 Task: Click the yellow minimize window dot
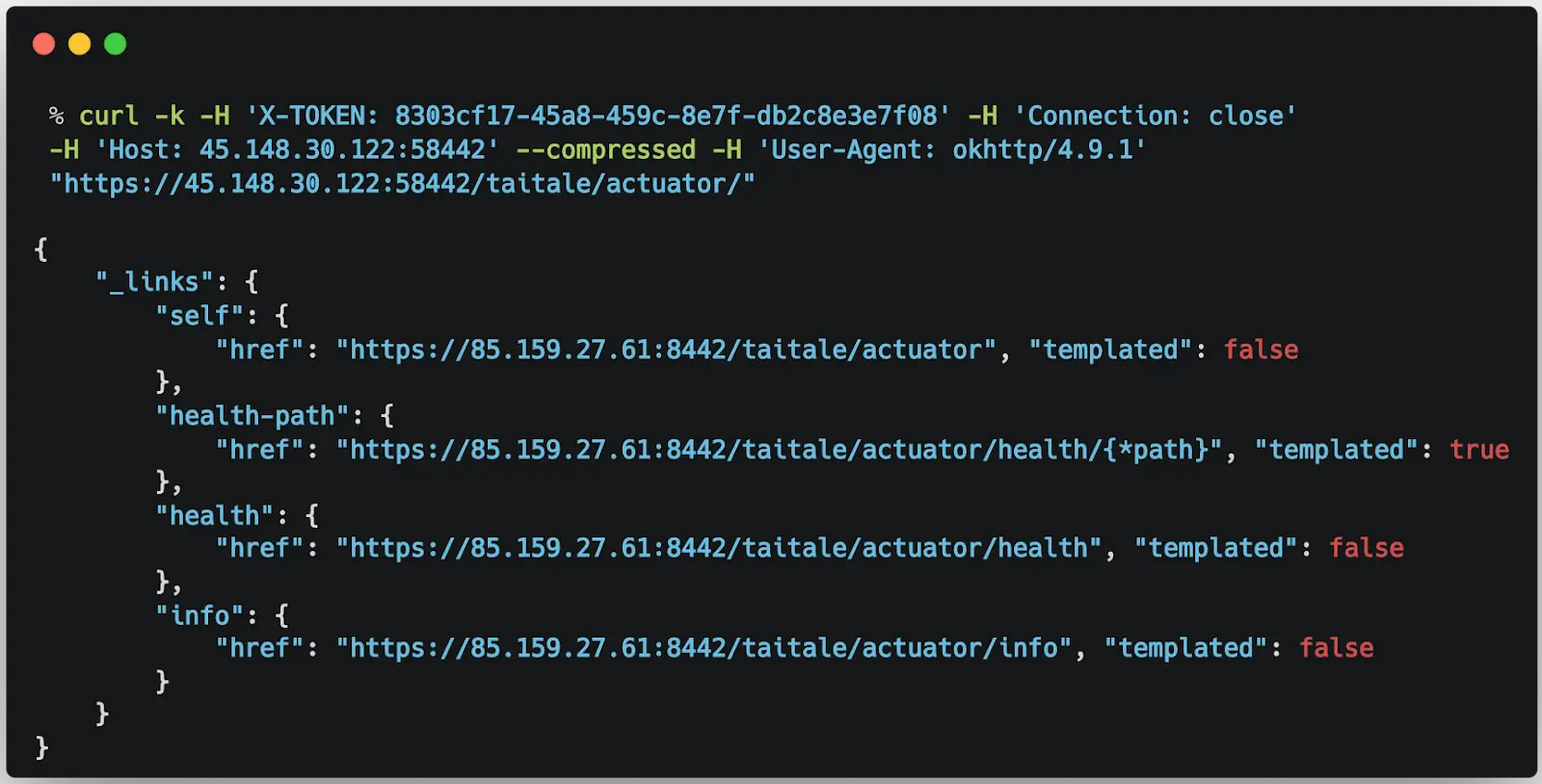(79, 44)
